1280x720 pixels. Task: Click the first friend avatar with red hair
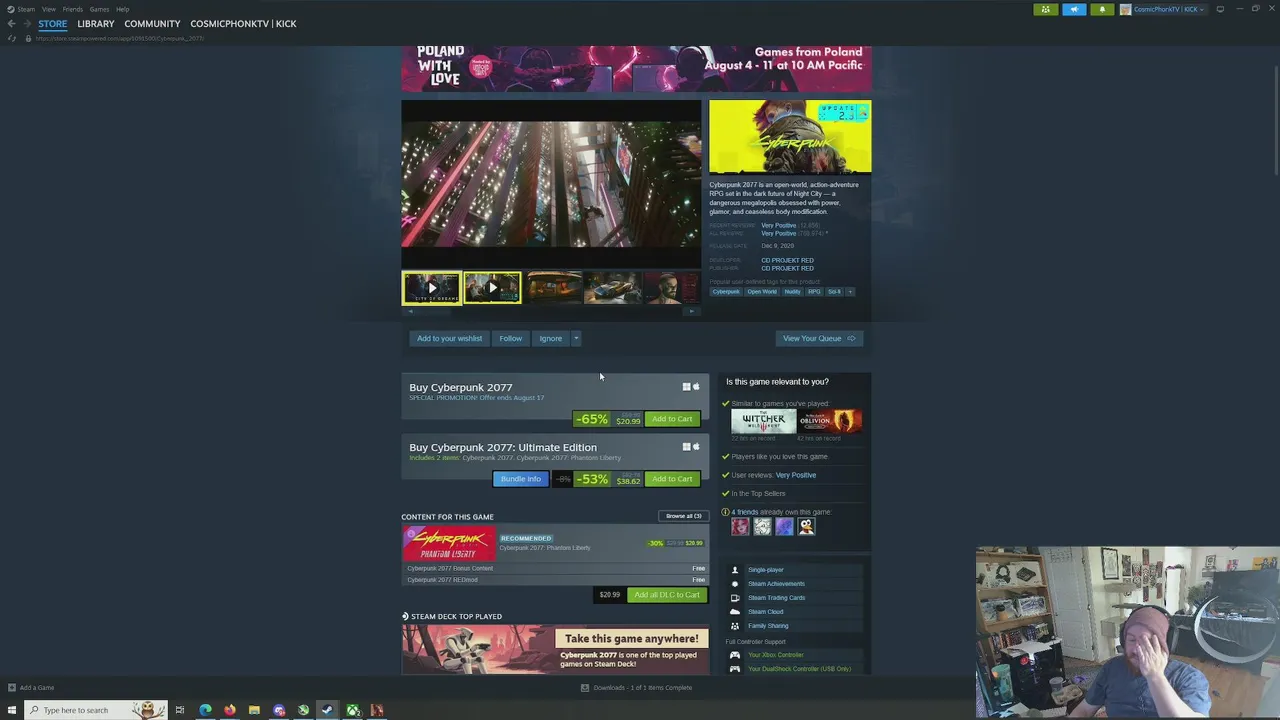[740, 526]
